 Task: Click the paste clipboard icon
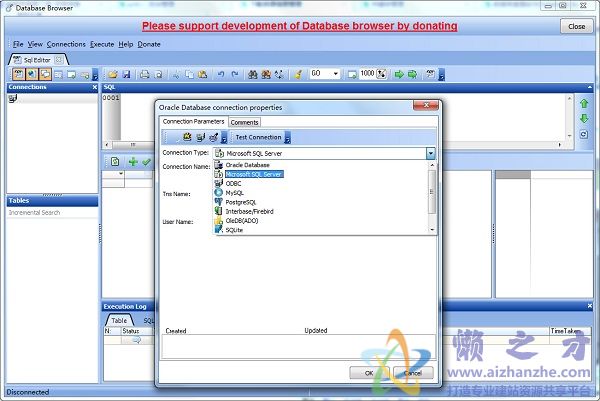203,74
